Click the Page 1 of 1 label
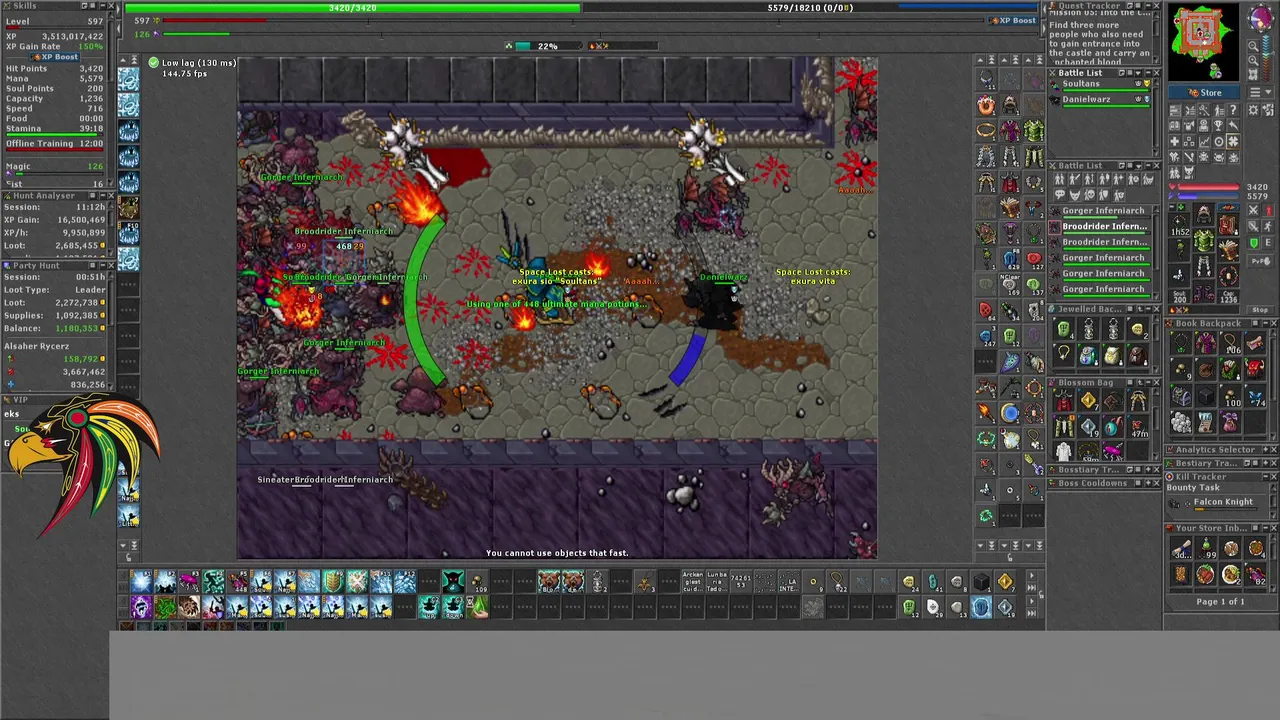The height and width of the screenshot is (720, 1280). coord(1221,602)
